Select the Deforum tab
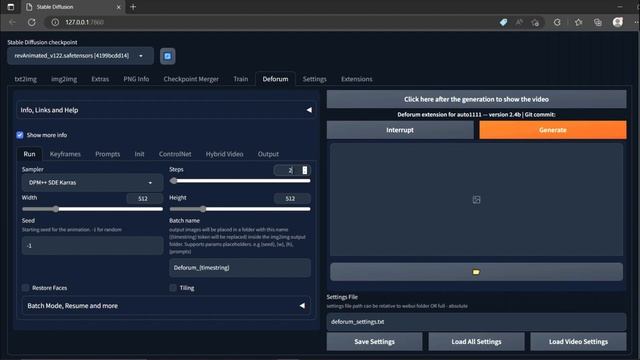Viewport: 640px width, 360px height. [276, 79]
